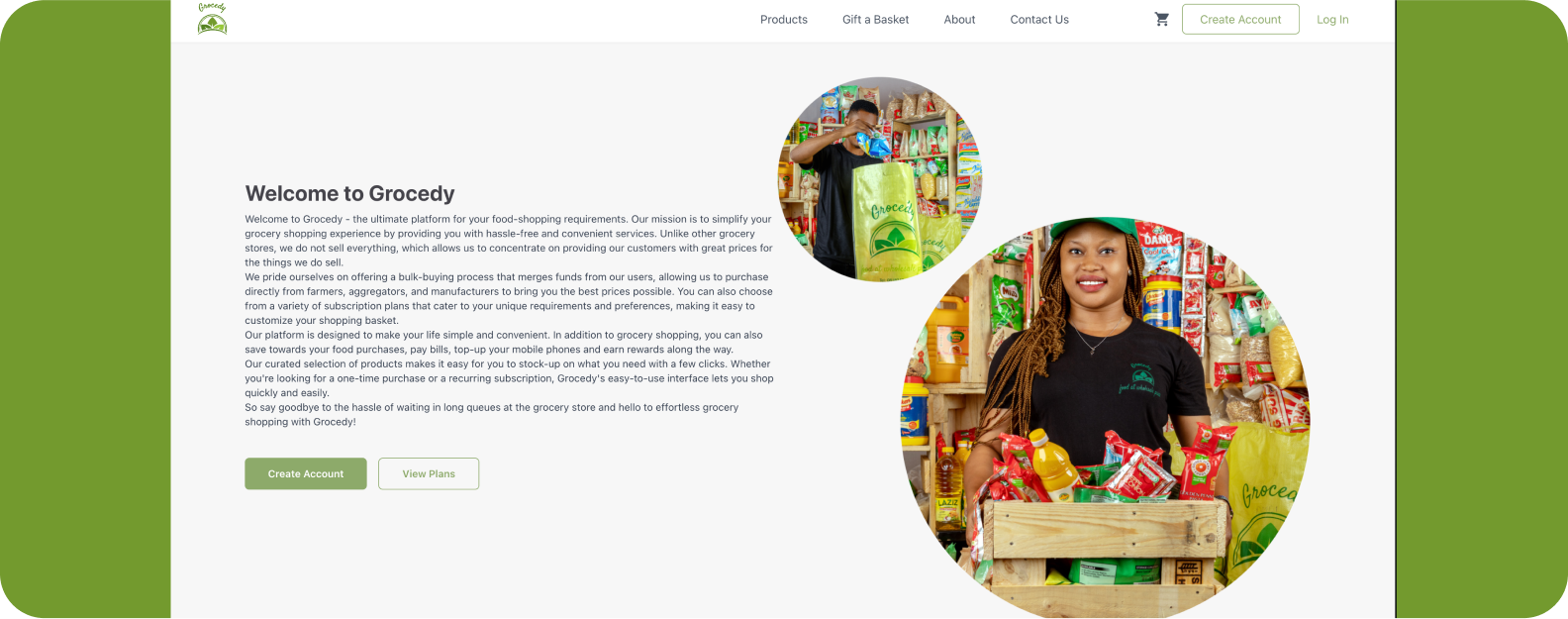Click the large circular photo of smiling woman
1568x619 pixels.
point(1105,420)
